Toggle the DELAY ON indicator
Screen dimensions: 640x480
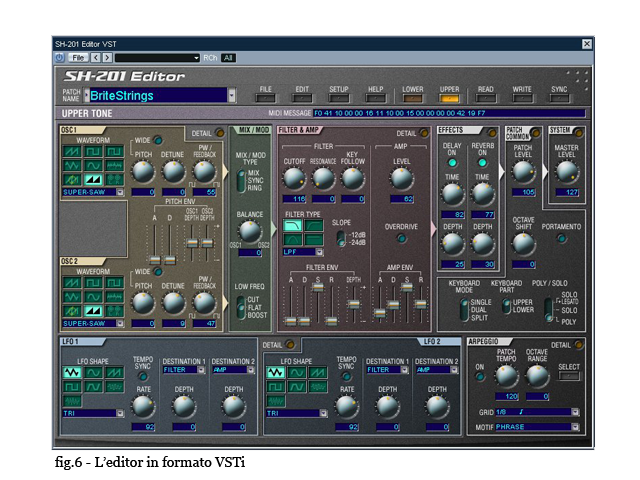(x=452, y=162)
